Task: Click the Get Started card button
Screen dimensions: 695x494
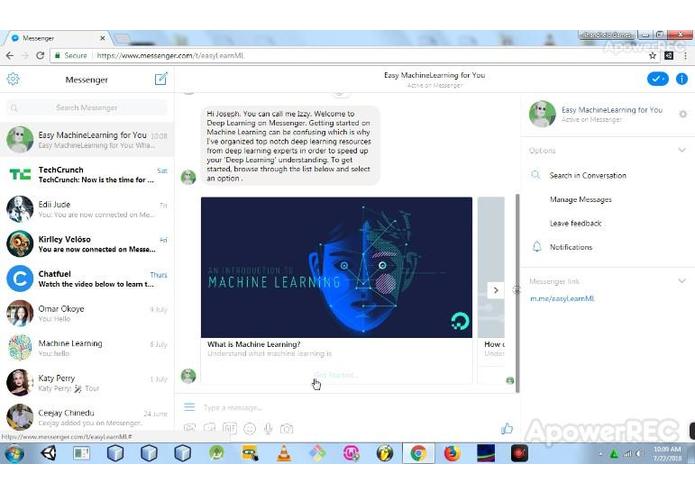Action: 336,375
